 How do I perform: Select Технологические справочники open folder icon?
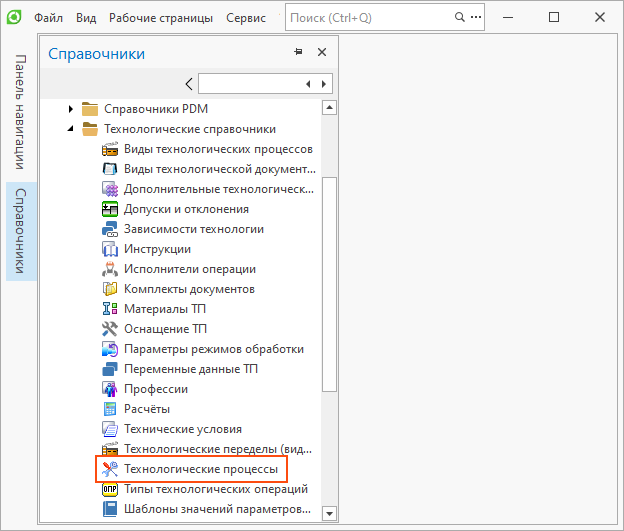(x=90, y=129)
